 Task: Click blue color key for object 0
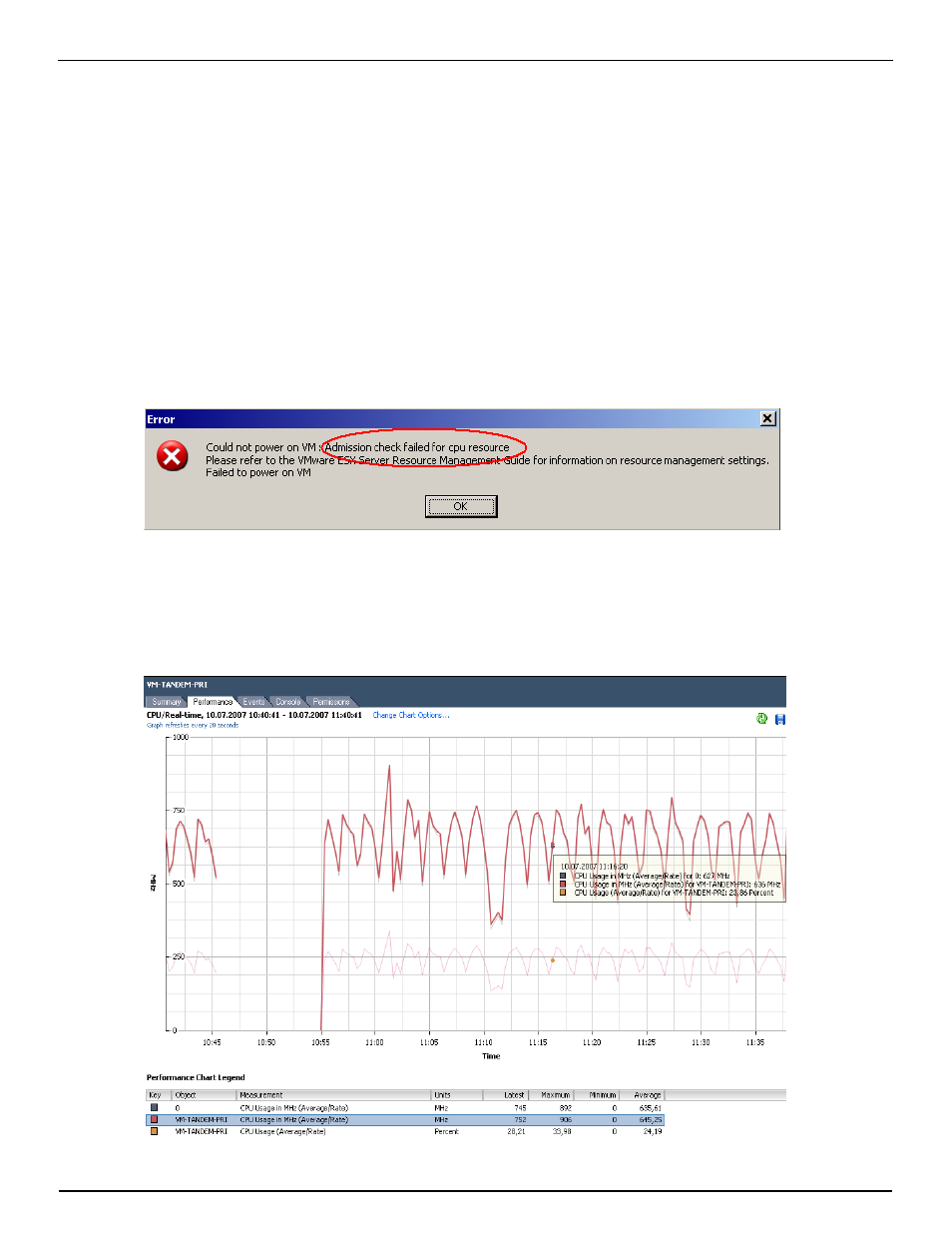154,1107
